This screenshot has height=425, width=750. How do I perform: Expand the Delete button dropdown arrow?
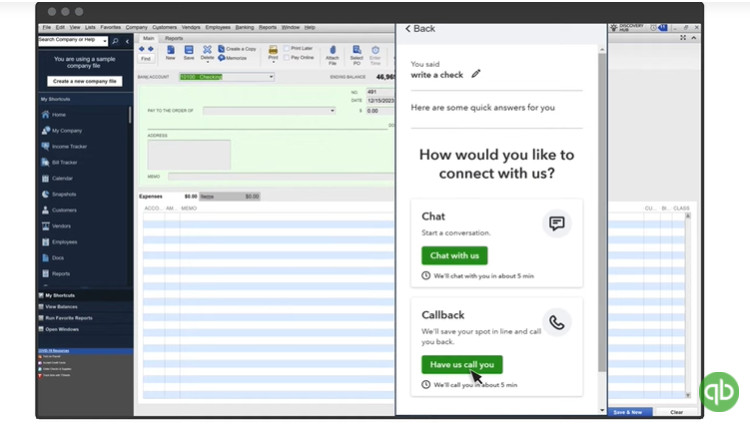click(x=207, y=62)
